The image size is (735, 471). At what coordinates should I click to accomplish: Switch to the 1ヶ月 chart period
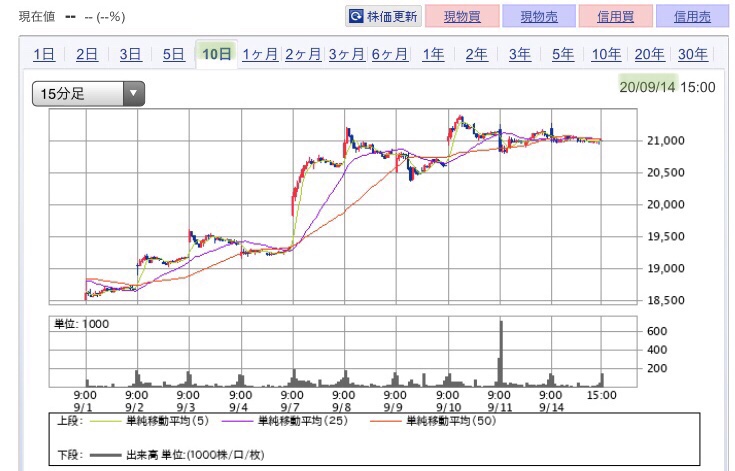tap(260, 54)
